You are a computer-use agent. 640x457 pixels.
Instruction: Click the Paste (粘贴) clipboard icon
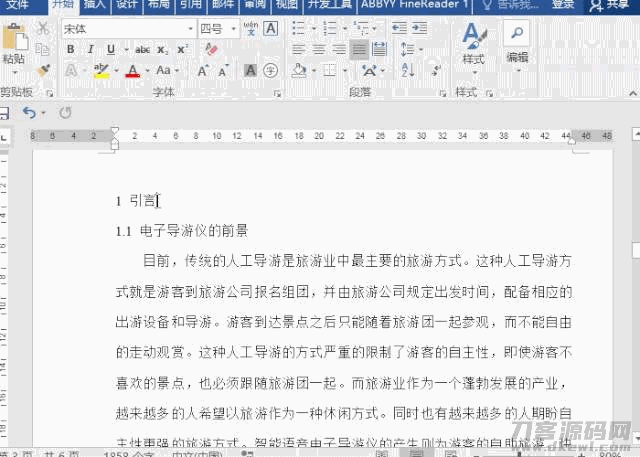tap(15, 38)
